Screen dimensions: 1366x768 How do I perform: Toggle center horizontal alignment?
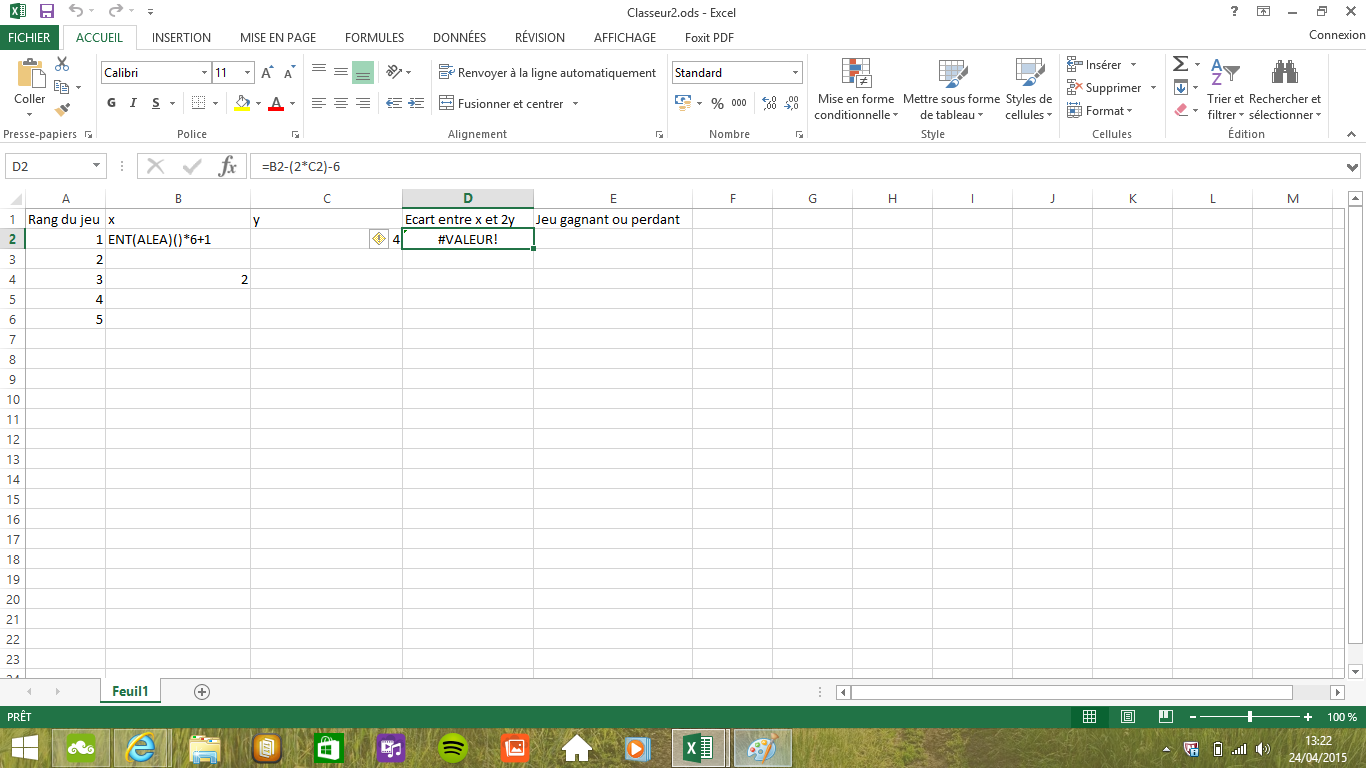coord(340,103)
